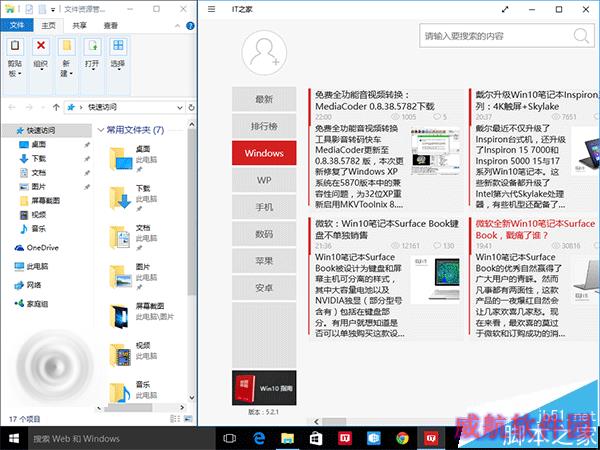Select the 图片 folder icon in file list
Image resolution: width=600 pixels, height=450 pixels.
[121, 276]
